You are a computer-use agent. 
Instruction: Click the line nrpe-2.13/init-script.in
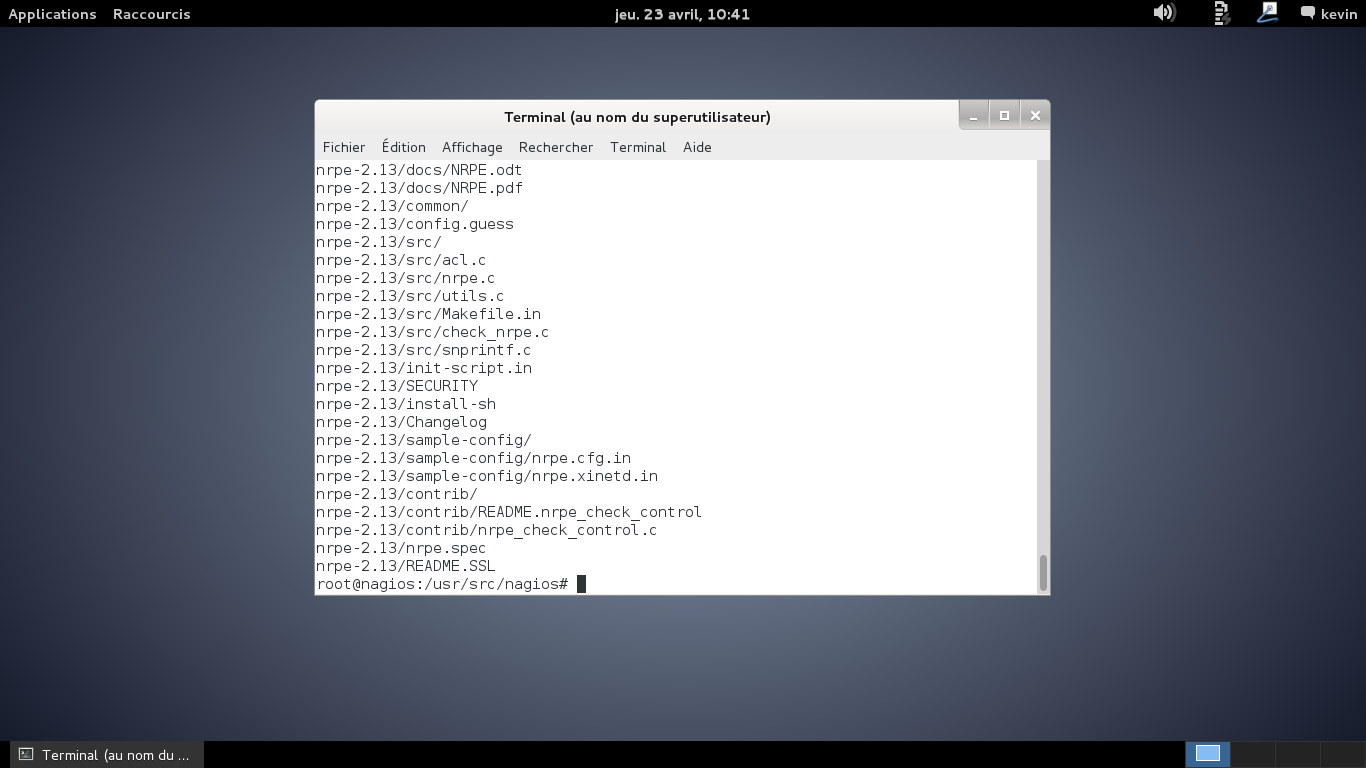click(424, 368)
